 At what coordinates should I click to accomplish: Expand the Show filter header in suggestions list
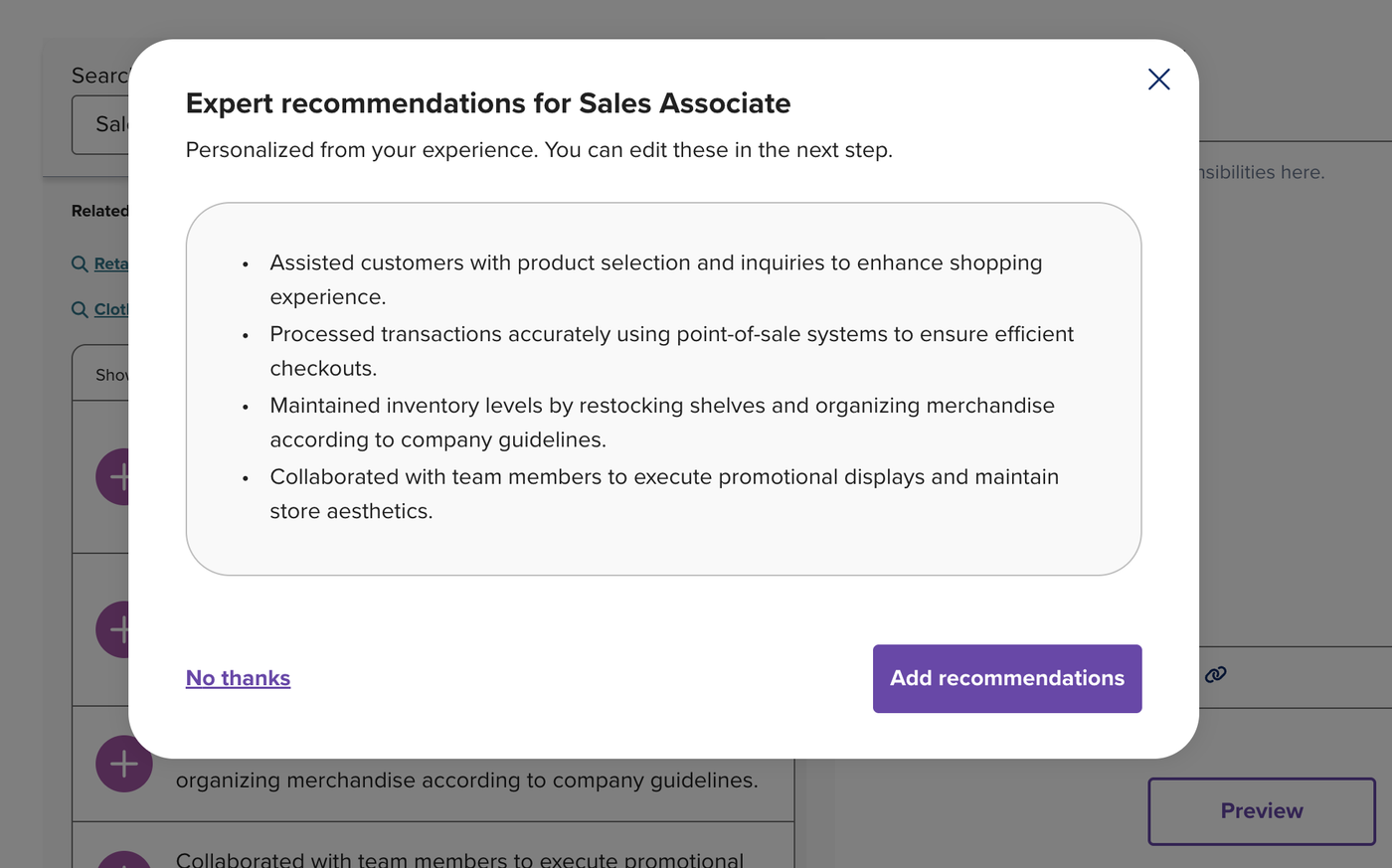pyautogui.click(x=103, y=375)
